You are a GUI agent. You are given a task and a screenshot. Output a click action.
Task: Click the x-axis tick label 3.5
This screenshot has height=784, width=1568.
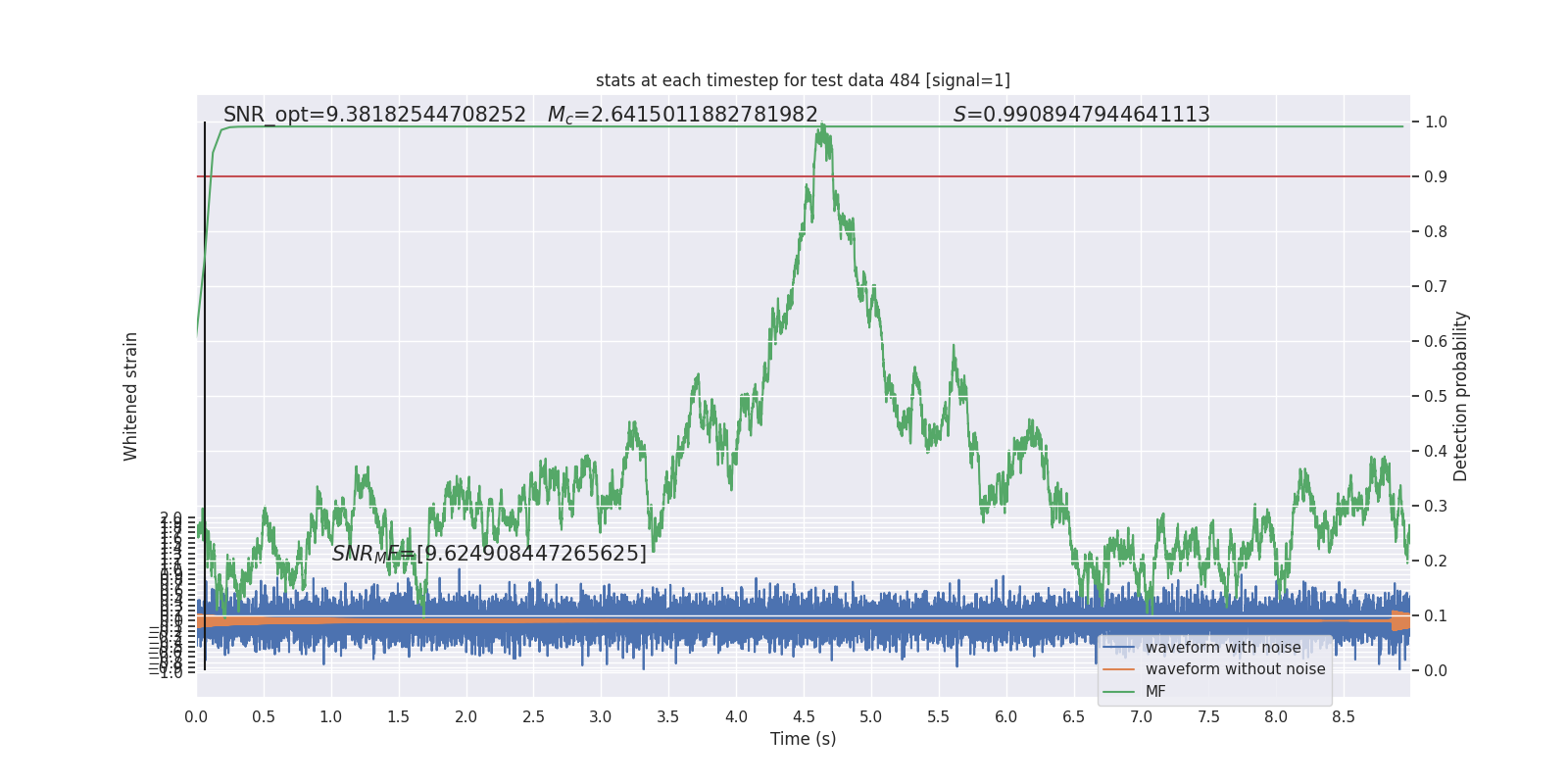668,717
